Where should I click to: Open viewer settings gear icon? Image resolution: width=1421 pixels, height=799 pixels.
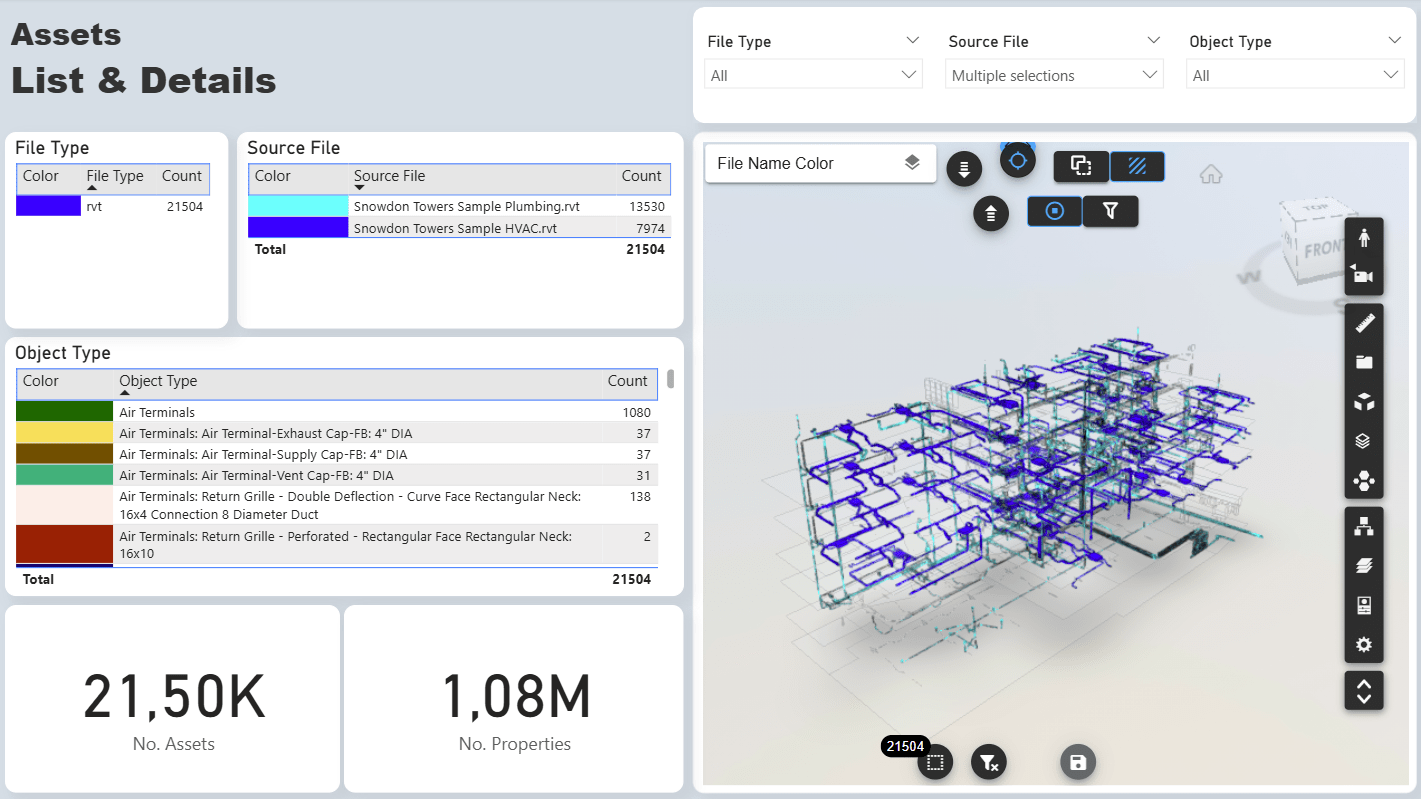pyautogui.click(x=1363, y=645)
